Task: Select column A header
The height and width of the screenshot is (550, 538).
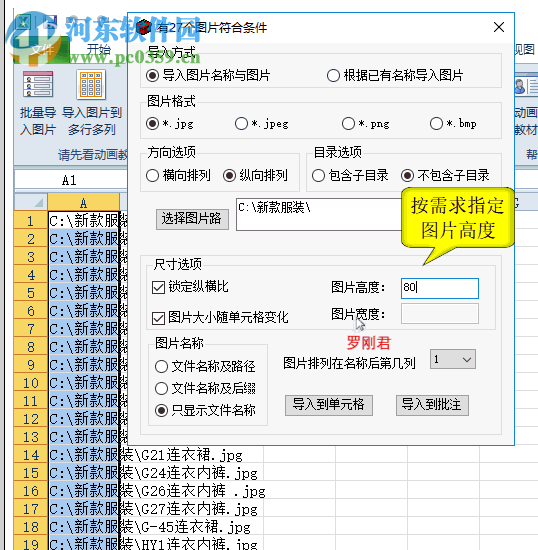Action: point(83,202)
